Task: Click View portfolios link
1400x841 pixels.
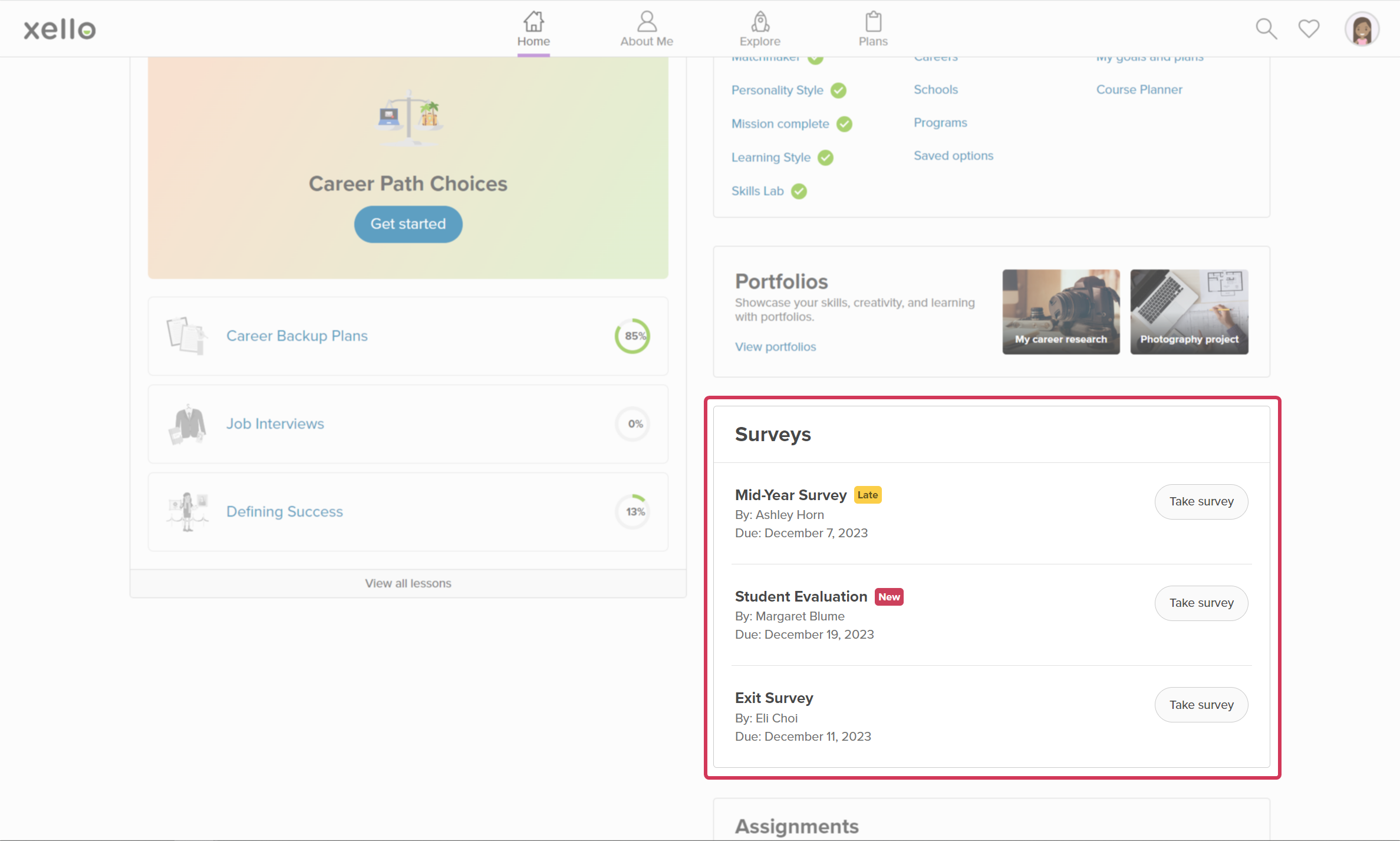Action: 775,347
